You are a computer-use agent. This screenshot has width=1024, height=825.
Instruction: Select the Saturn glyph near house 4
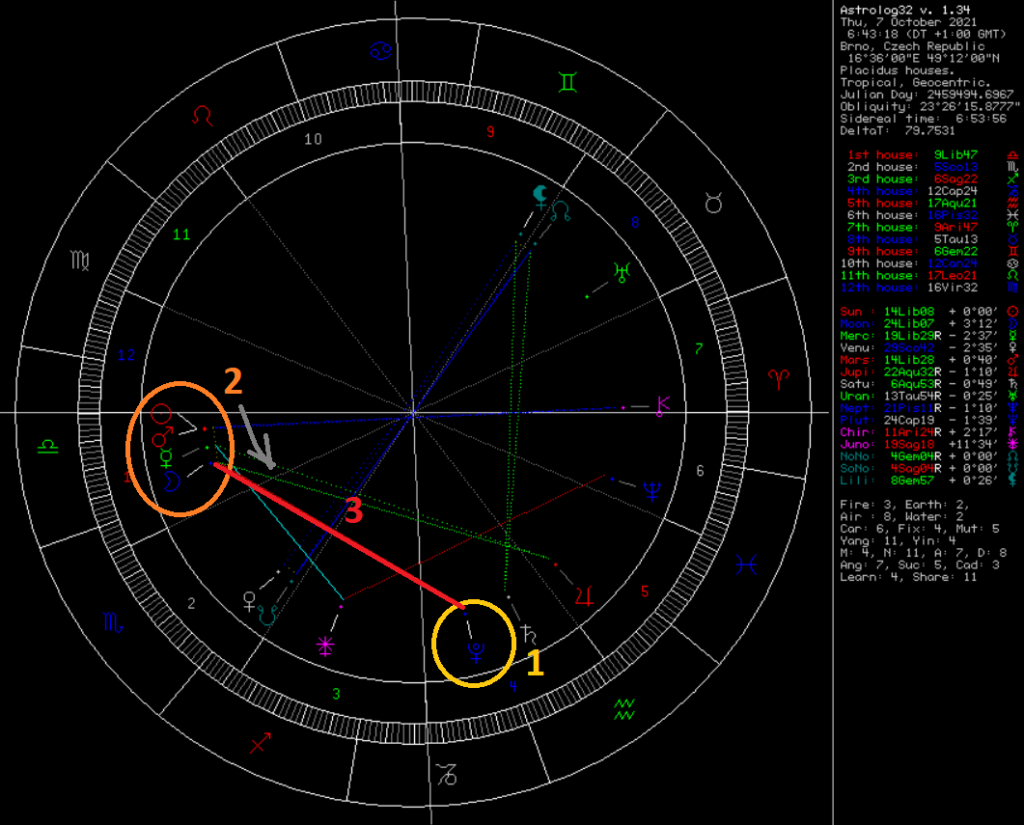pyautogui.click(x=529, y=634)
